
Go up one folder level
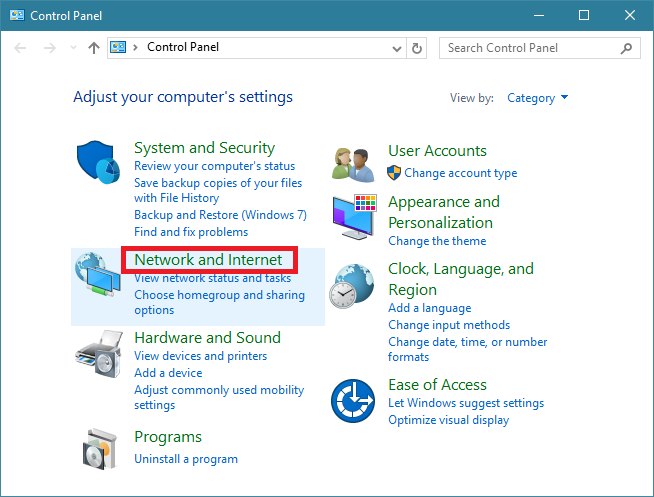point(94,48)
